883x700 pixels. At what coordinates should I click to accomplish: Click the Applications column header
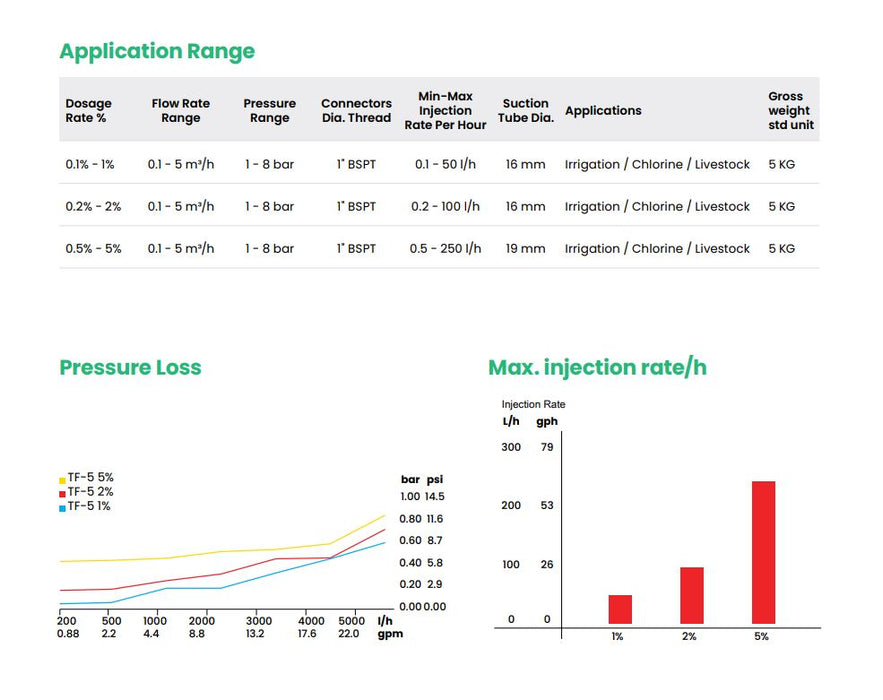[x=603, y=111]
